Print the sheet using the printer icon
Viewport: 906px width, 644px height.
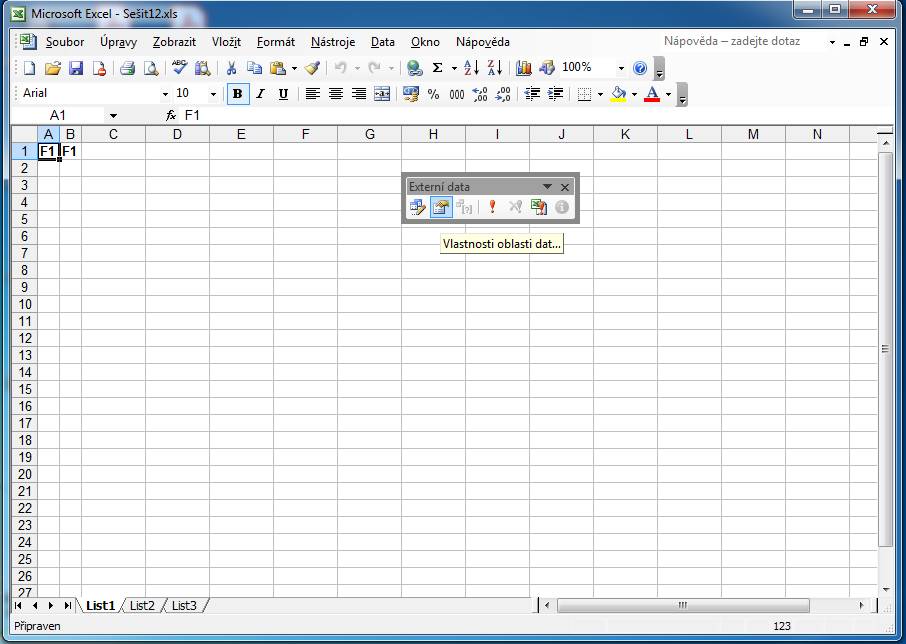(127, 68)
